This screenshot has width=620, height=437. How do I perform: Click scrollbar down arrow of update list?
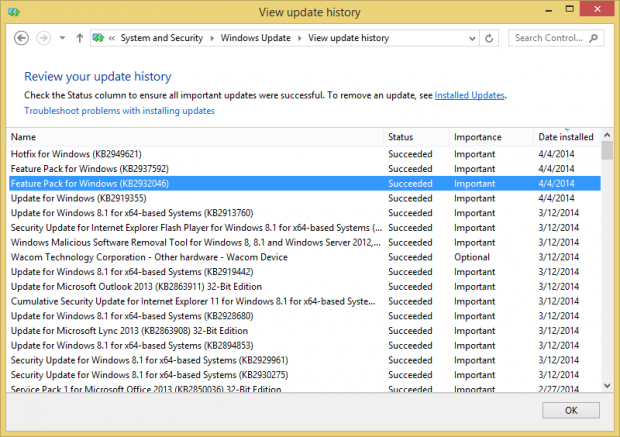pyautogui.click(x=607, y=386)
